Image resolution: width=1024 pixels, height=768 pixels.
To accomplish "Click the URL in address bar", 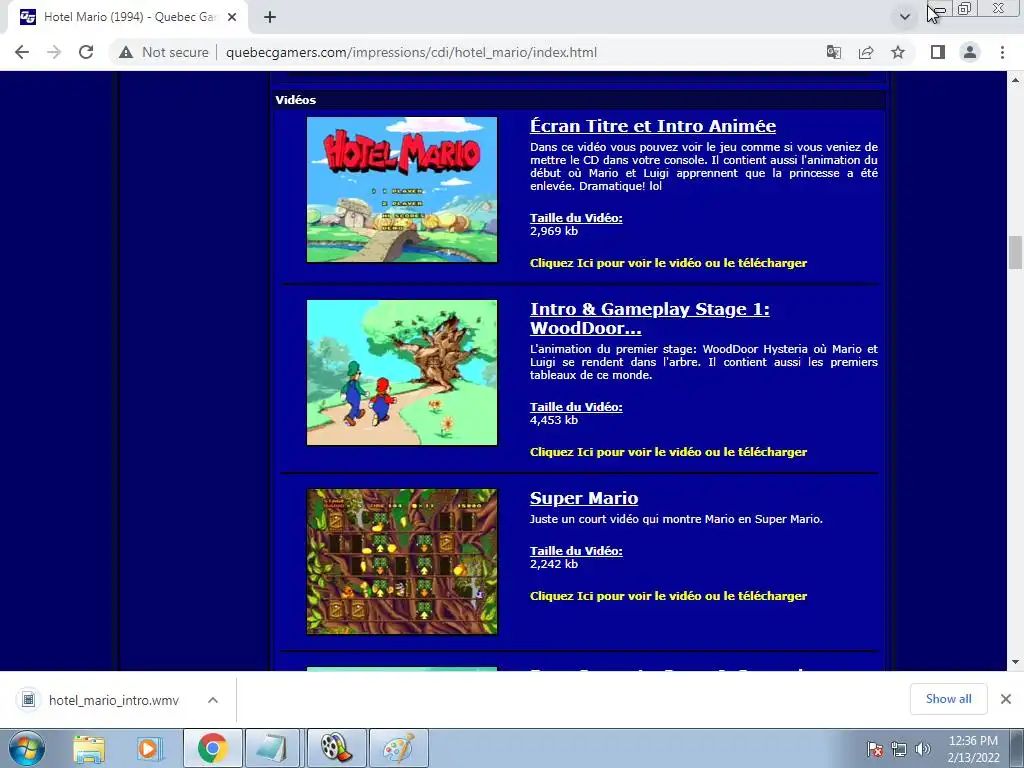I will pos(411,52).
